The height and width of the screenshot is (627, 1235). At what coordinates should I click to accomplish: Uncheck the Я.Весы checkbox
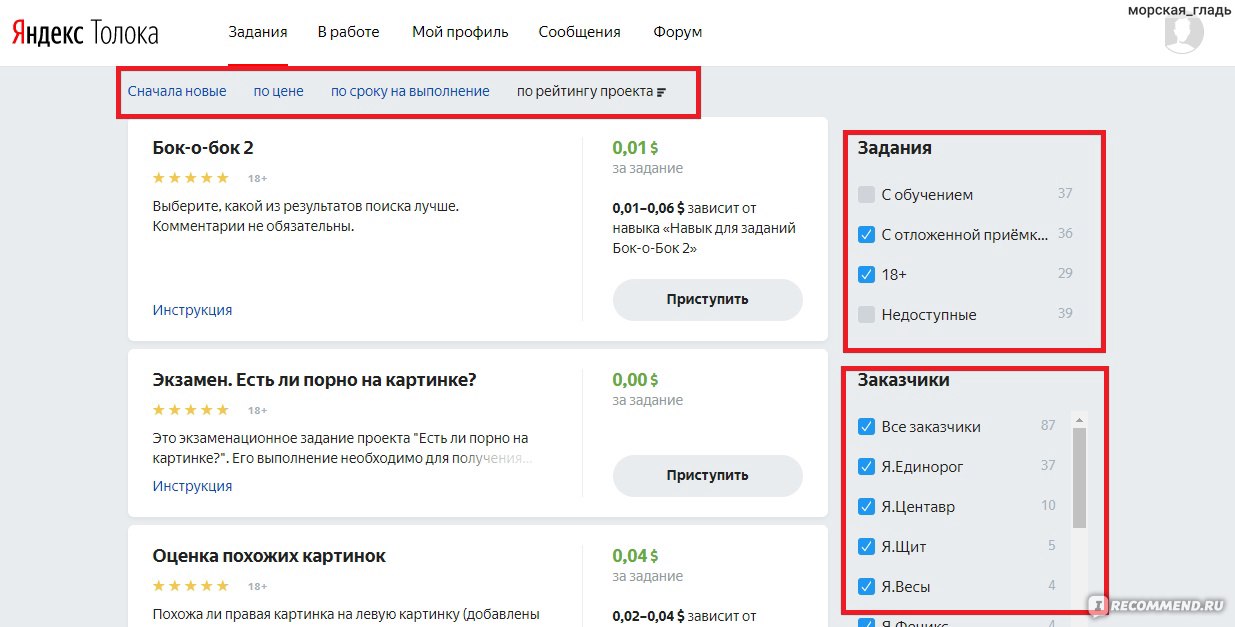pos(866,587)
